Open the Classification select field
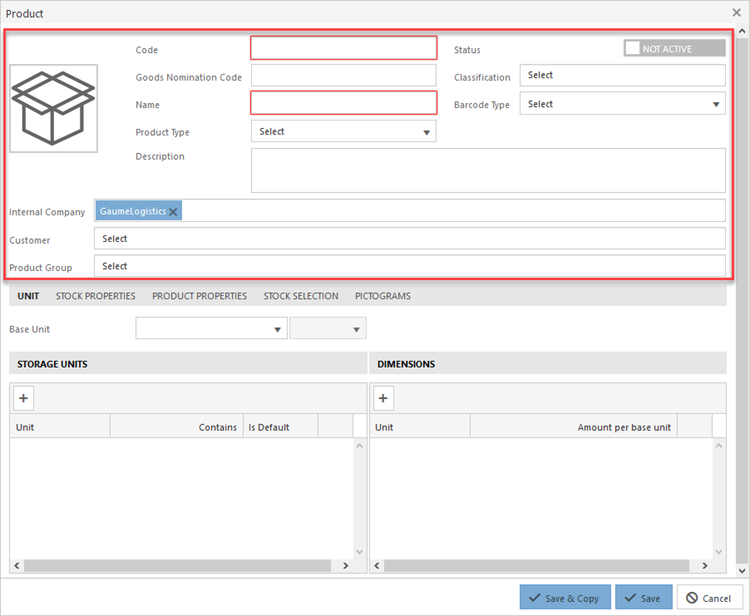Screen dimensions: 750x616 (x=622, y=75)
